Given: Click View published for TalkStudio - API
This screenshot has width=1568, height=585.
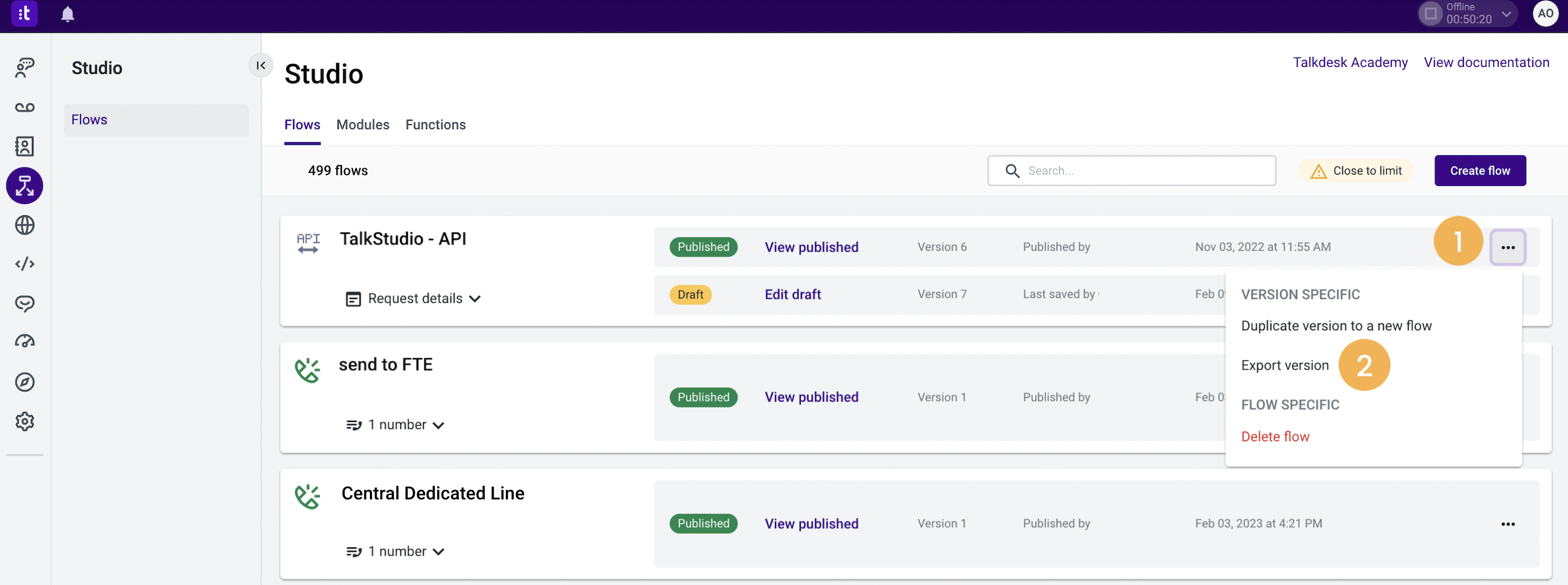Looking at the screenshot, I should [811, 248].
